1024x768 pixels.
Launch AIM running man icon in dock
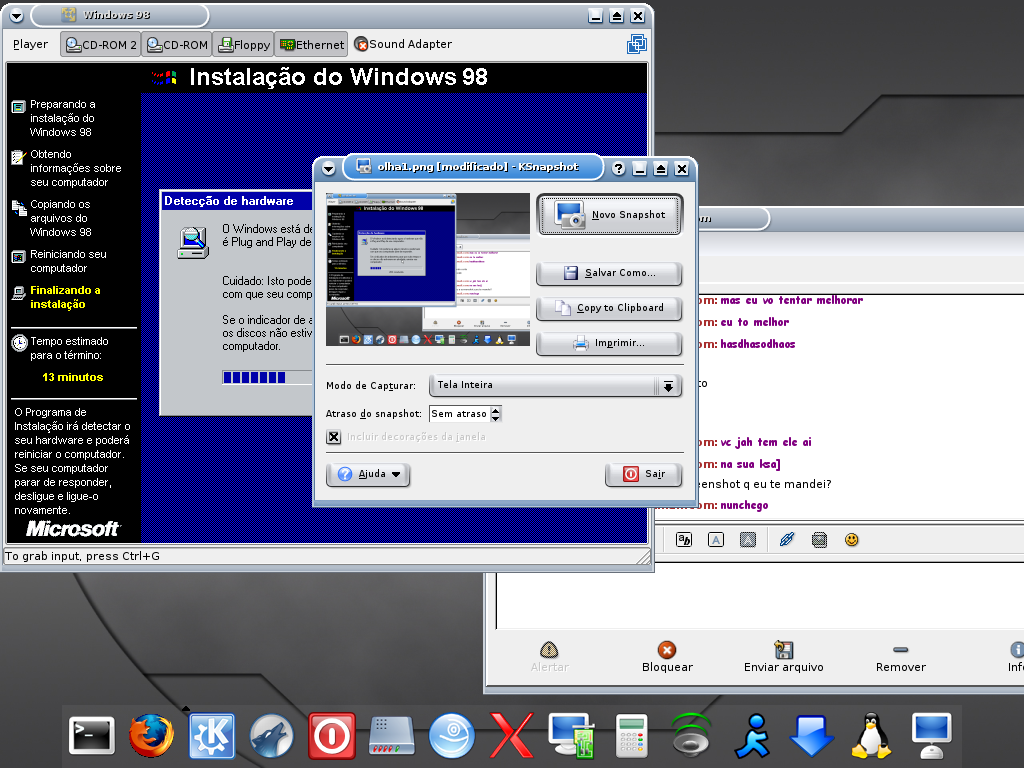coord(752,735)
